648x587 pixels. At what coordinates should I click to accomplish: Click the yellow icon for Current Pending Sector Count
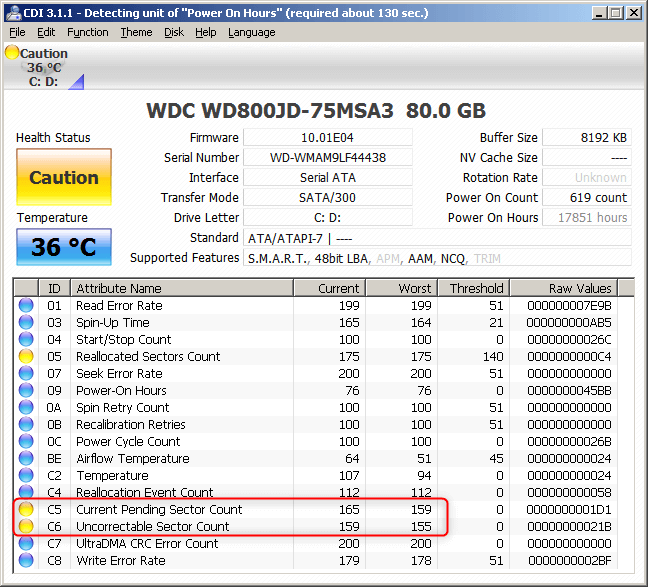coord(26,509)
